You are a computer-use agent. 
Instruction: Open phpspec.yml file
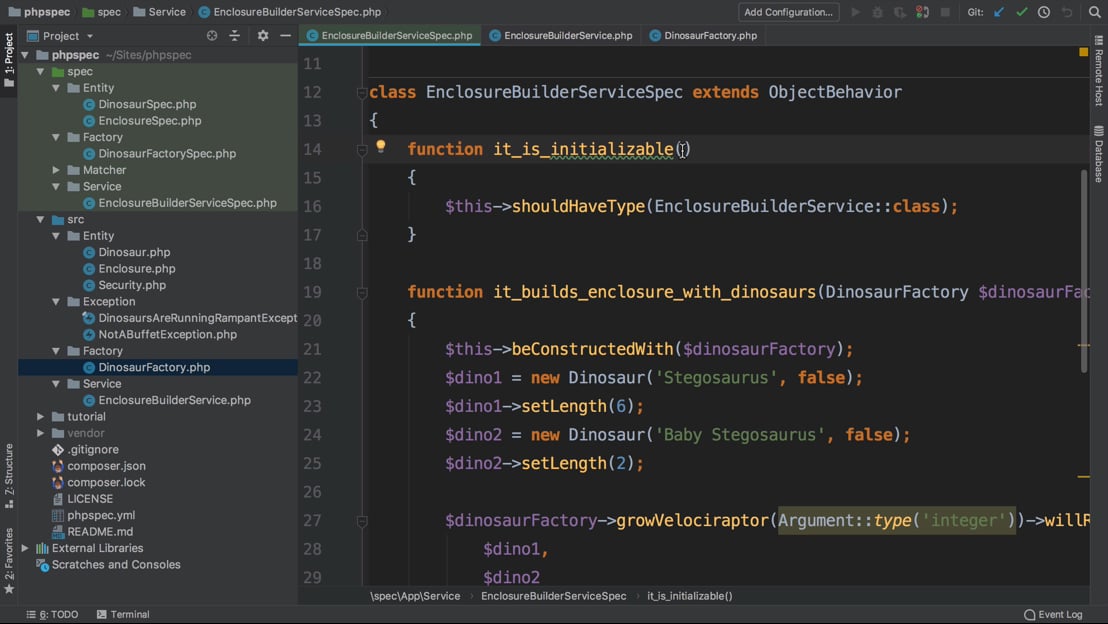click(101, 516)
